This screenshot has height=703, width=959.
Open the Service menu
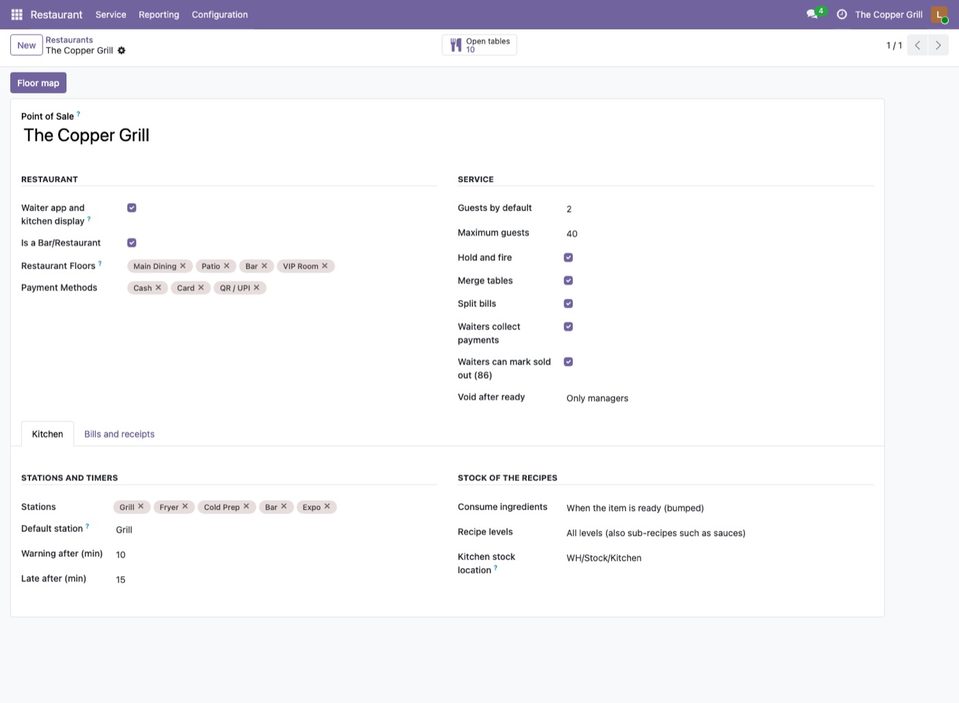tap(111, 14)
